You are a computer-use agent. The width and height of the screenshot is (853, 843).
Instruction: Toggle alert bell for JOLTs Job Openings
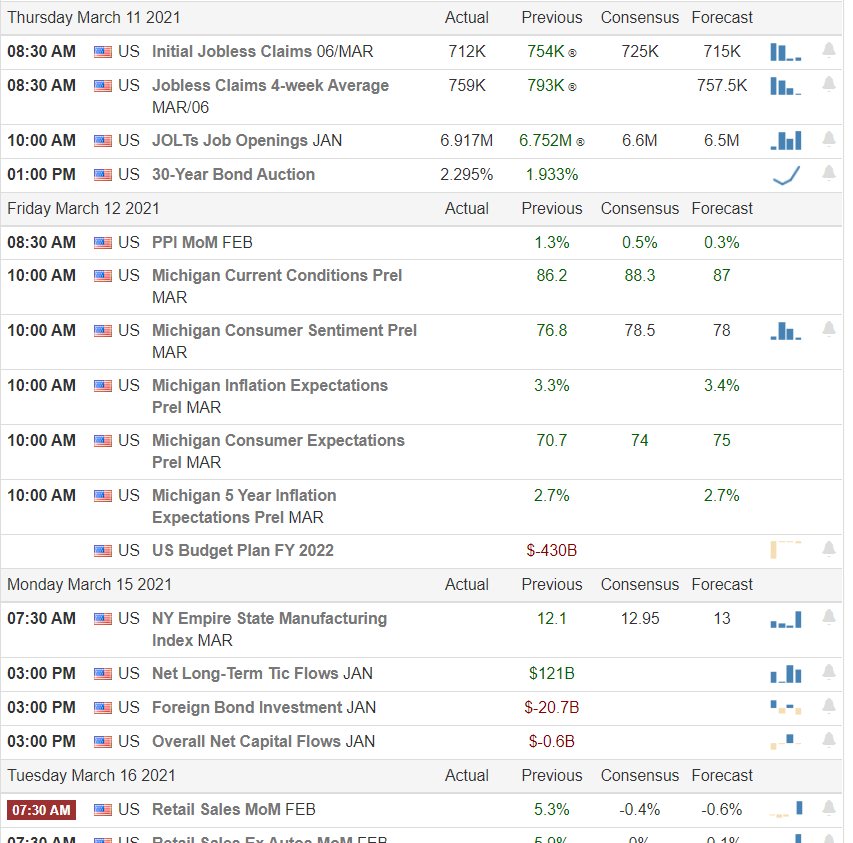click(x=829, y=140)
